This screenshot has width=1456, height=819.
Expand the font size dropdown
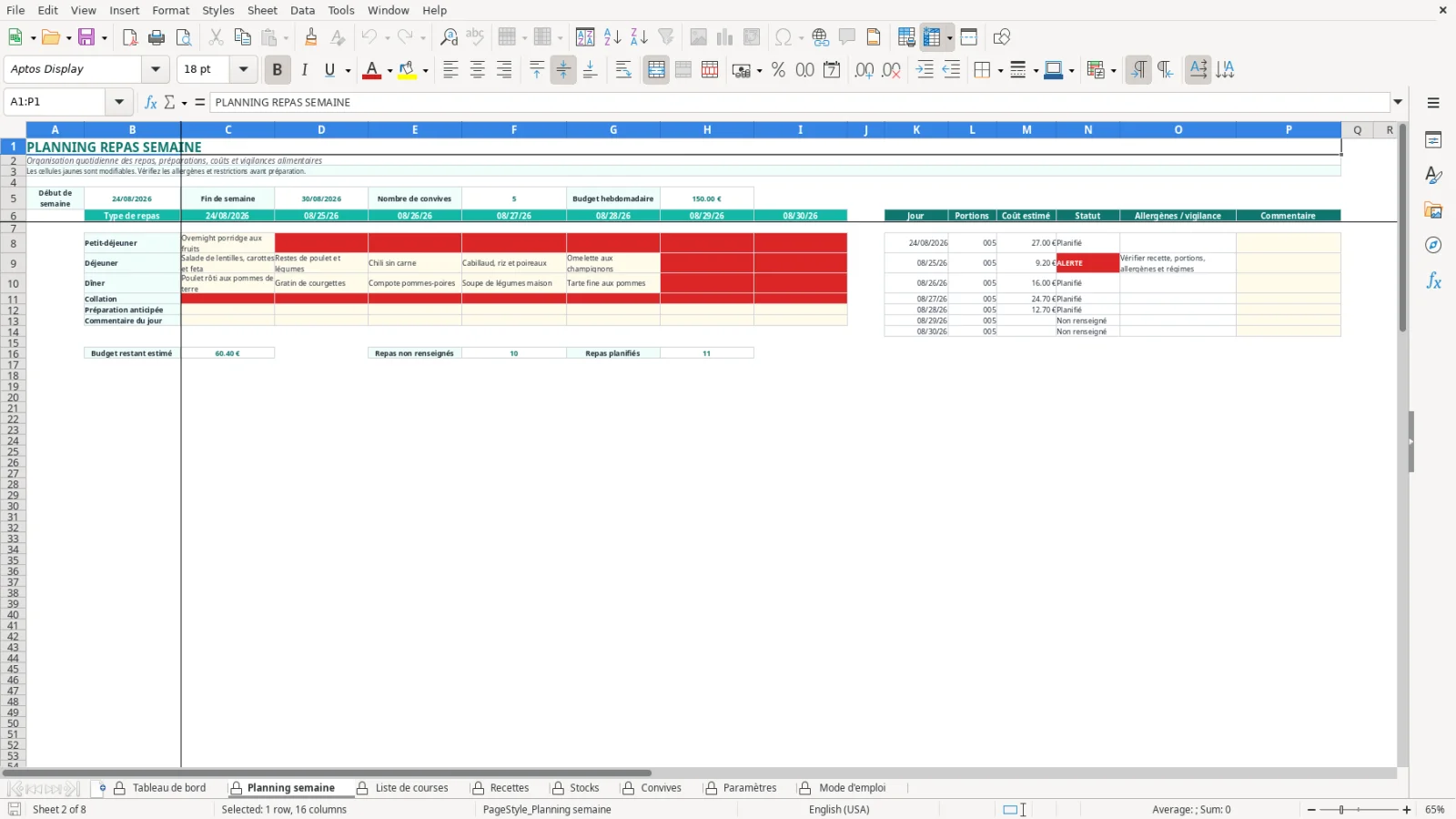pos(243,69)
